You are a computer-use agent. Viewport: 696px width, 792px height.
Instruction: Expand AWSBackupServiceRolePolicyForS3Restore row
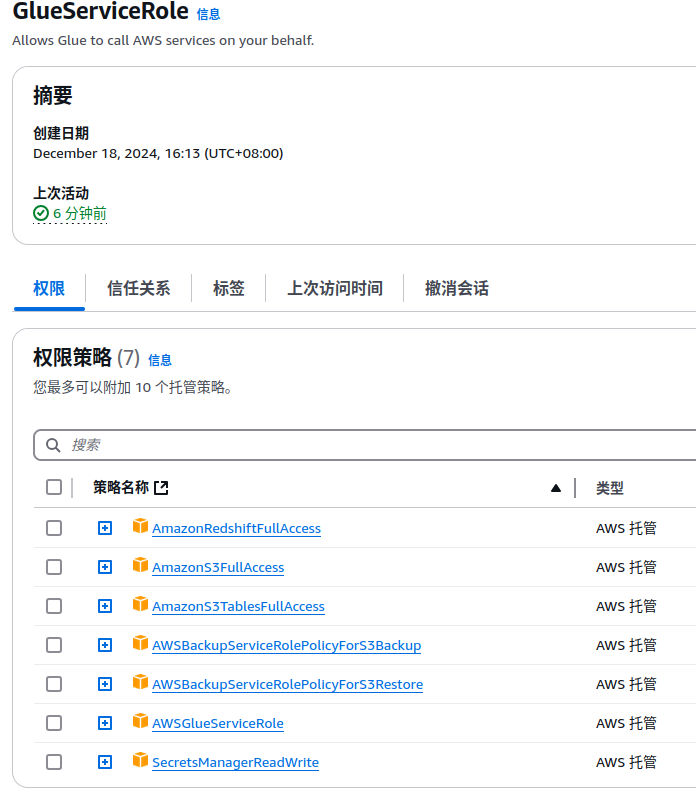[105, 684]
